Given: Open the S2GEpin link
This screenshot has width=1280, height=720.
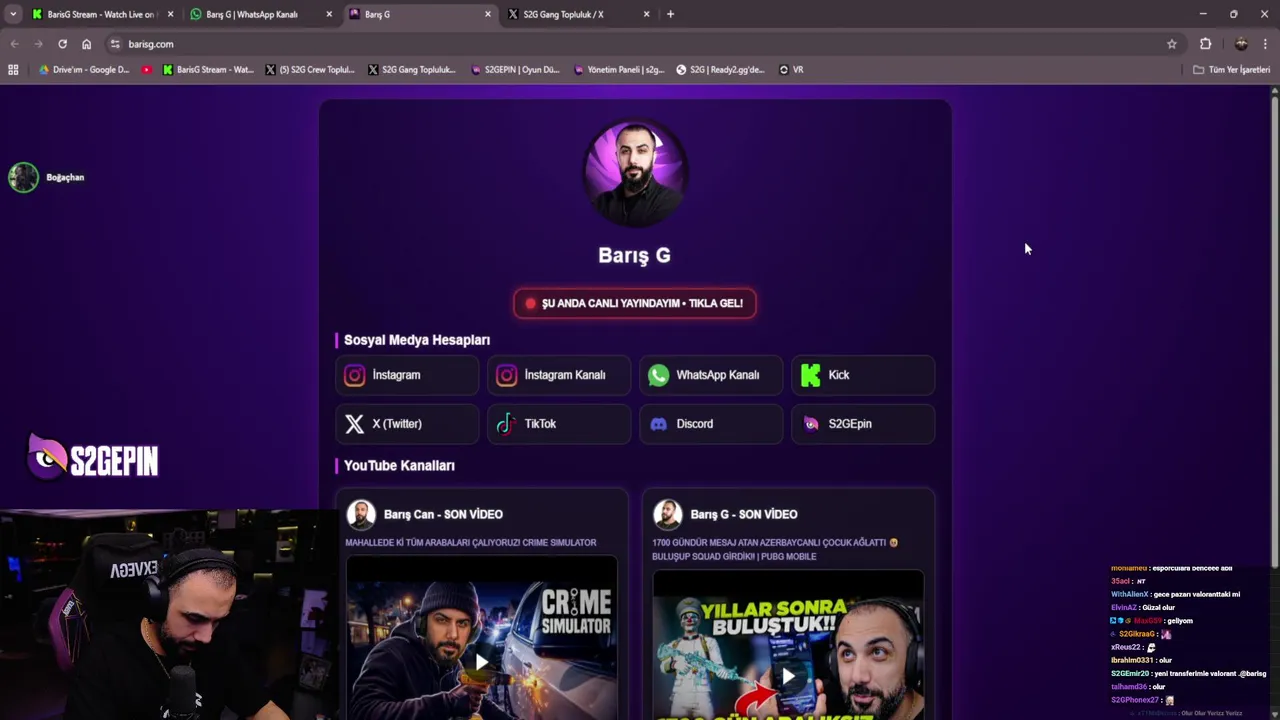Looking at the screenshot, I should tap(863, 424).
